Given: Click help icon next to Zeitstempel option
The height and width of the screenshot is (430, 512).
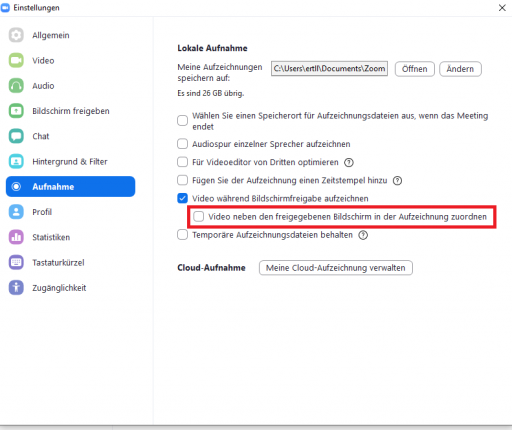Looking at the screenshot, I should [397, 181].
